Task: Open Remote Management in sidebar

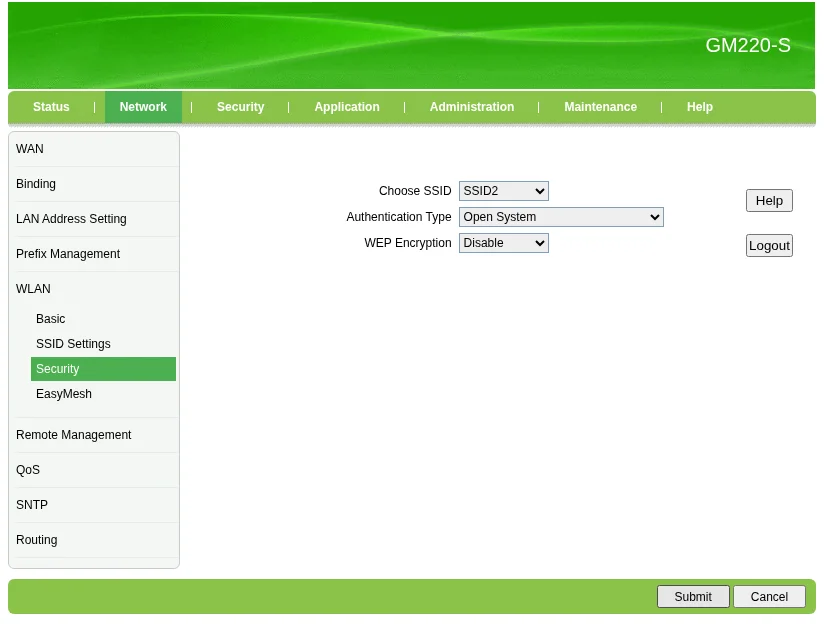Action: [74, 435]
